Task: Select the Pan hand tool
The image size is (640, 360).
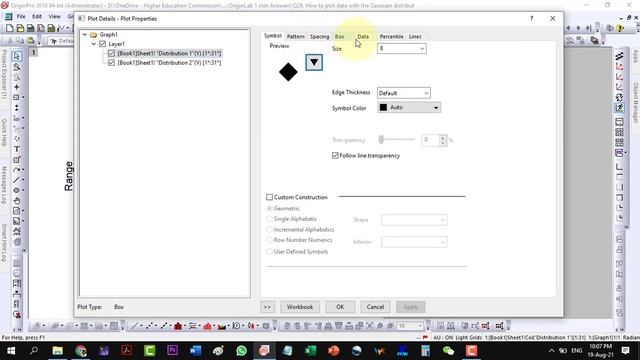Action: pos(17,200)
